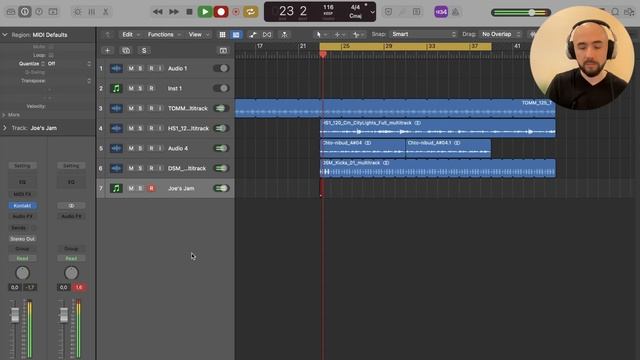Click the yellow cycle range in ruler
Screen dimensions: 640x360
pos(405,47)
